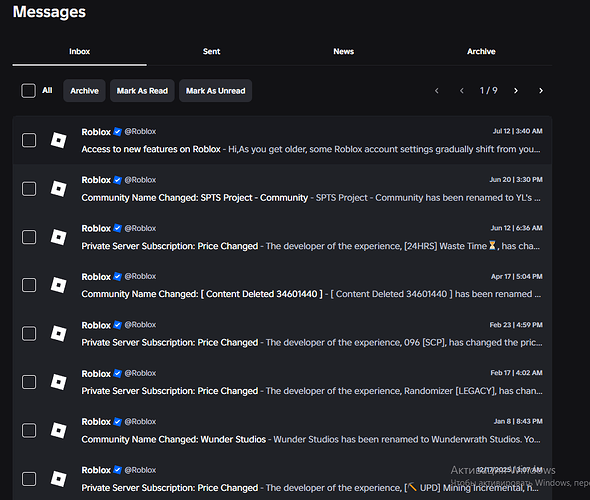The width and height of the screenshot is (590, 500).
Task: Open the Content Deleted 34601440 renamed message
Action: [282, 285]
